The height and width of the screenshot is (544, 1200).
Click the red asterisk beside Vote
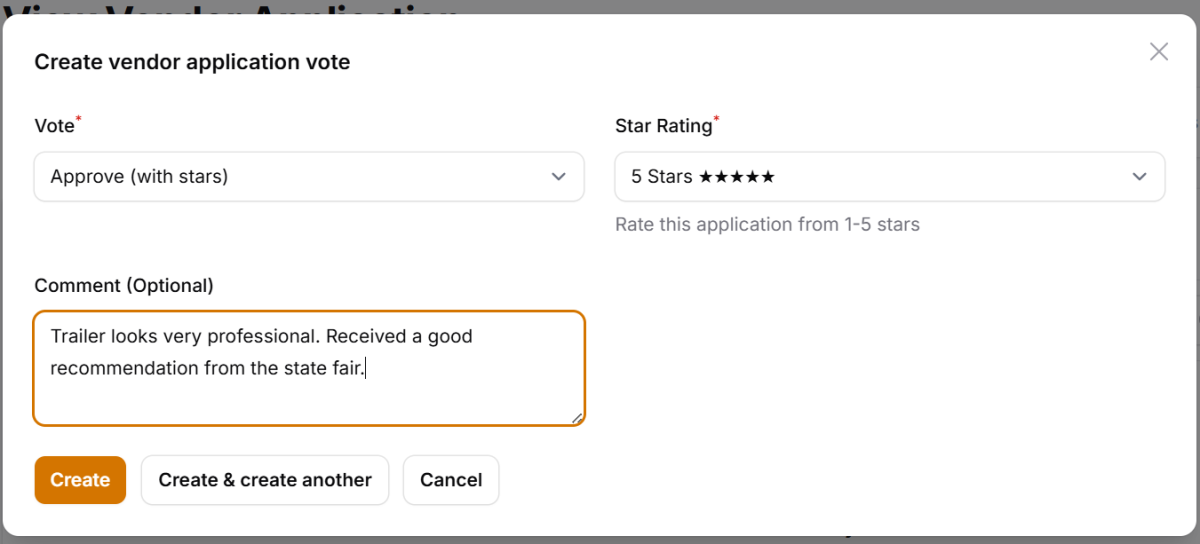79,121
